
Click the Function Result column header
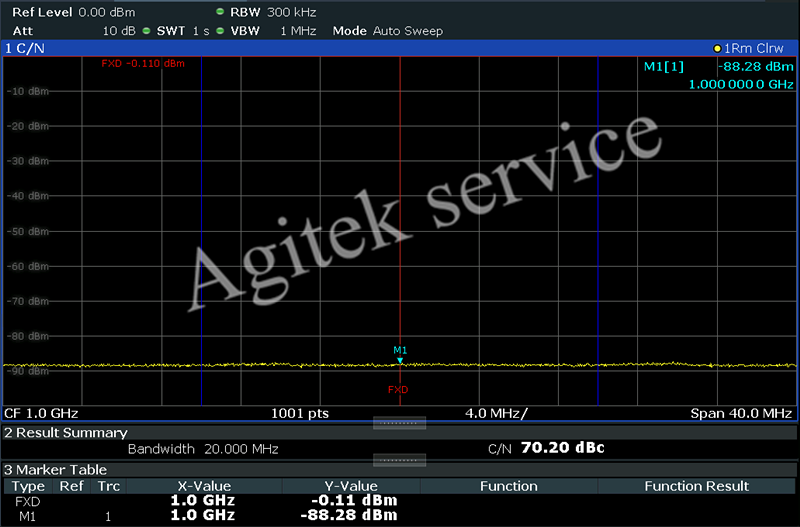(x=696, y=486)
